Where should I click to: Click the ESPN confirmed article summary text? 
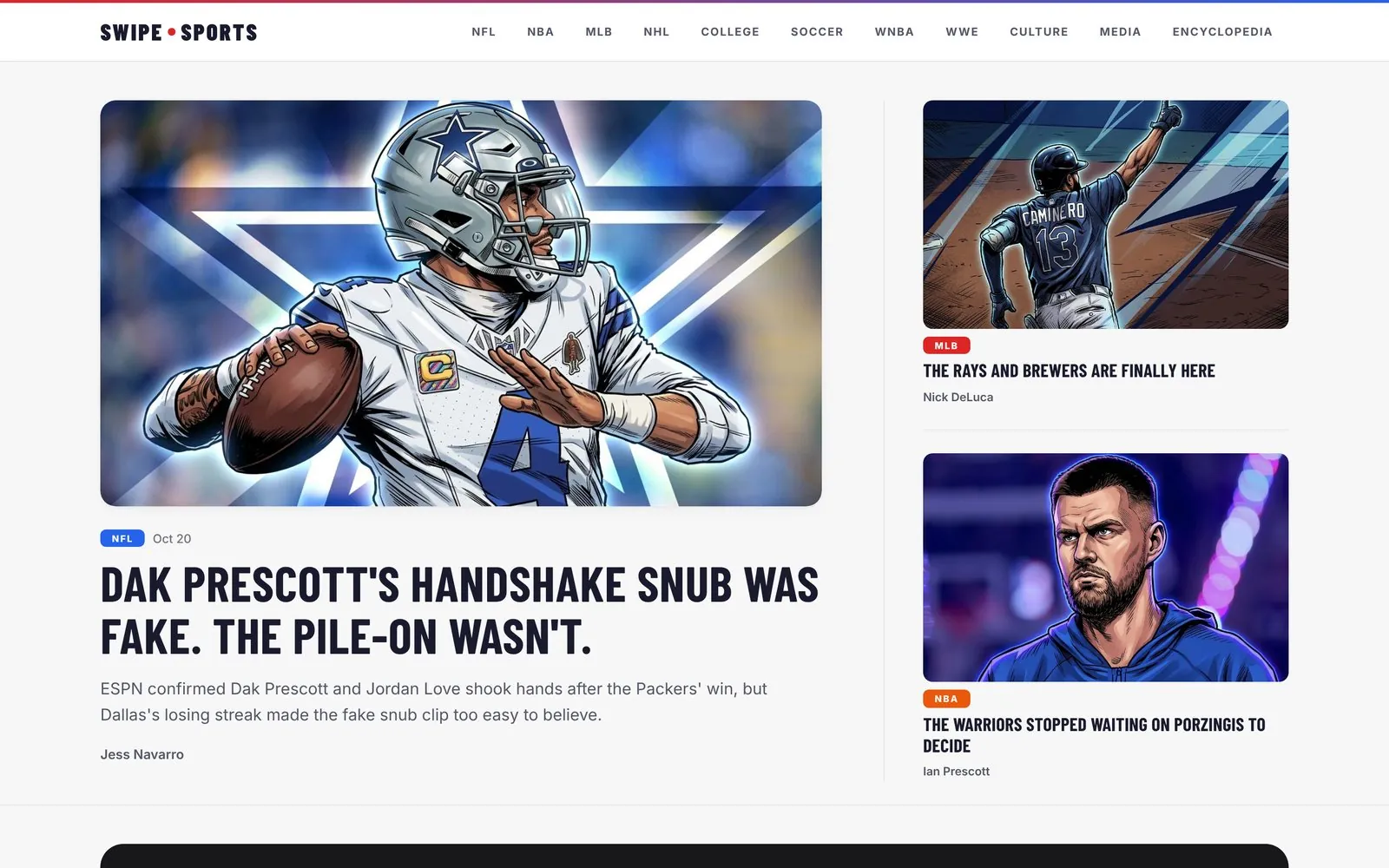point(434,701)
